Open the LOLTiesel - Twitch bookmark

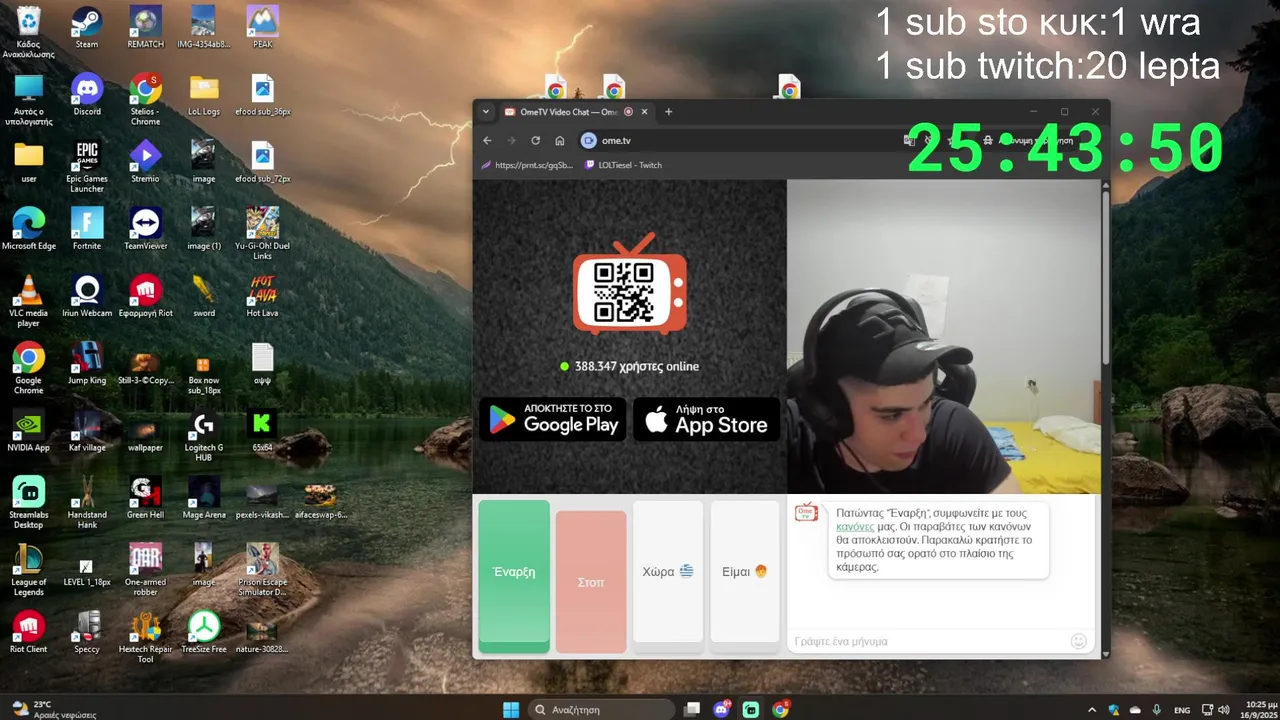pyautogui.click(x=624, y=165)
